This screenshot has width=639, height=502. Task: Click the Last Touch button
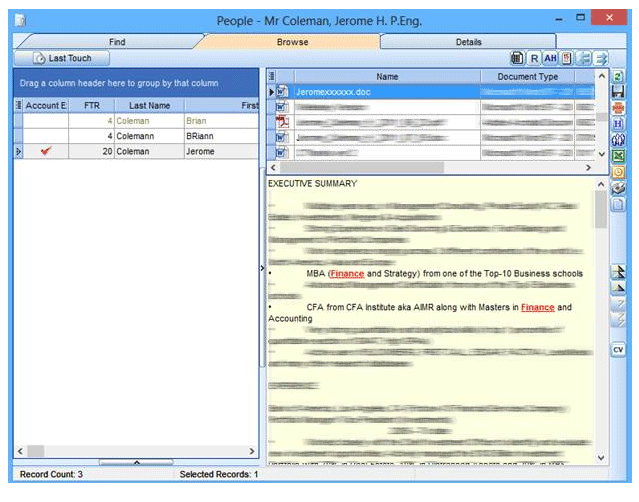62,58
